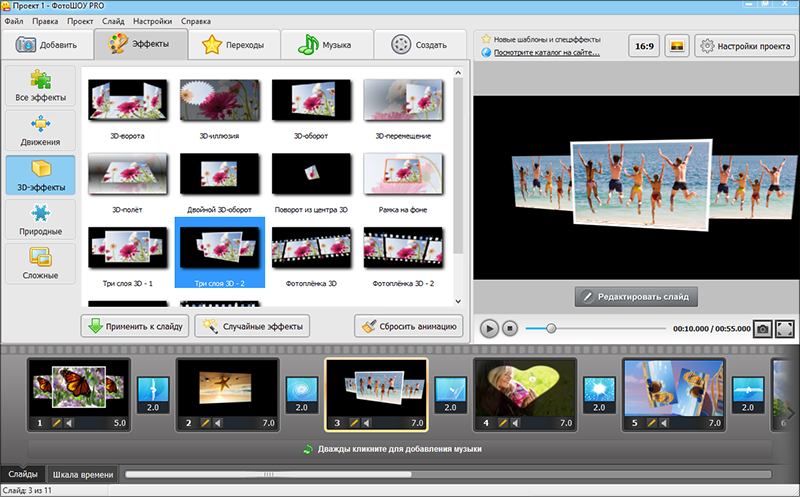800x497 pixels.
Task: Choose the 3D-иллюзия effect thumbnail
Action: click(219, 100)
